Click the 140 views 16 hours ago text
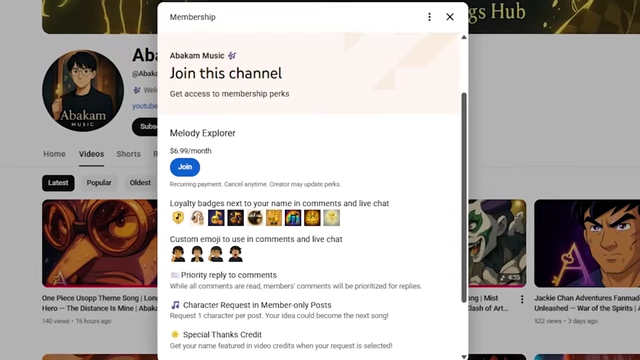Image resolution: width=640 pixels, height=360 pixels. 76,321
